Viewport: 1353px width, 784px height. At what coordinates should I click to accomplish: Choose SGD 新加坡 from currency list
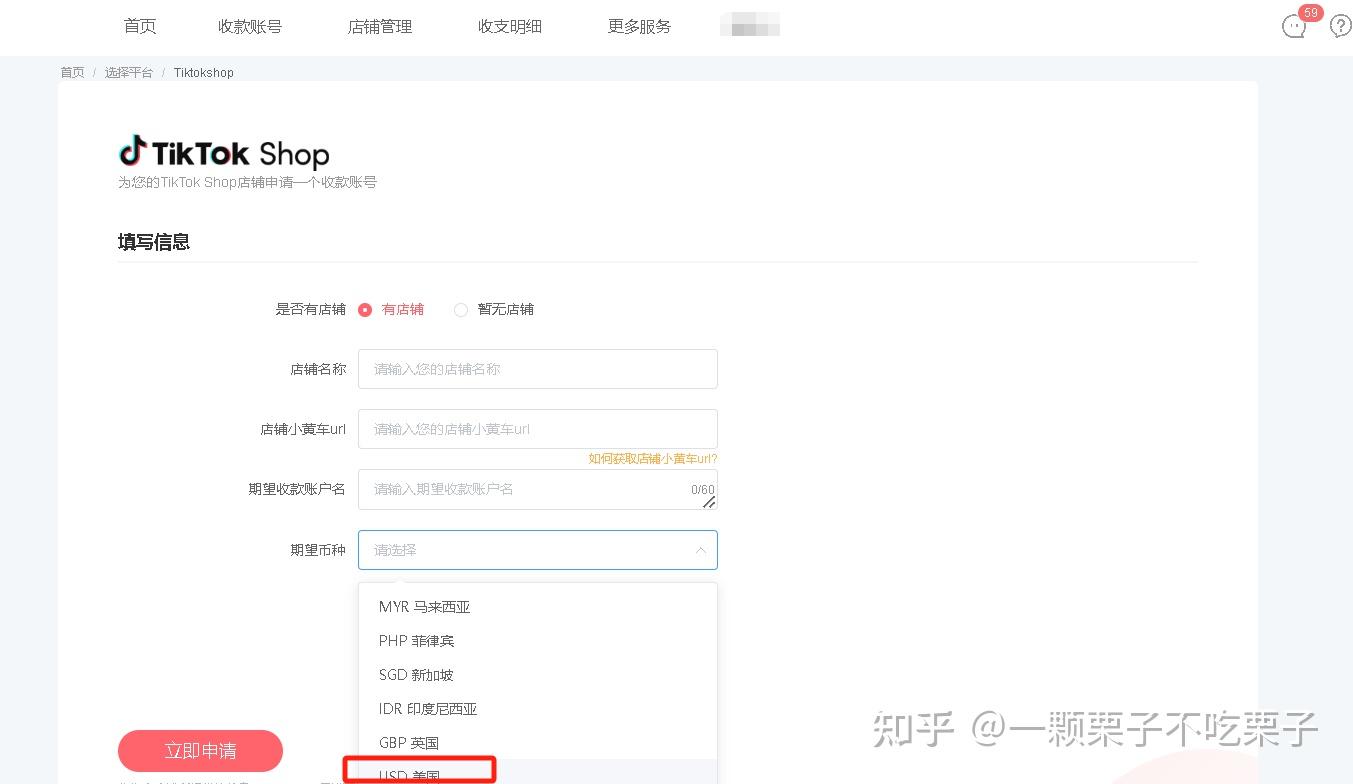click(538, 675)
